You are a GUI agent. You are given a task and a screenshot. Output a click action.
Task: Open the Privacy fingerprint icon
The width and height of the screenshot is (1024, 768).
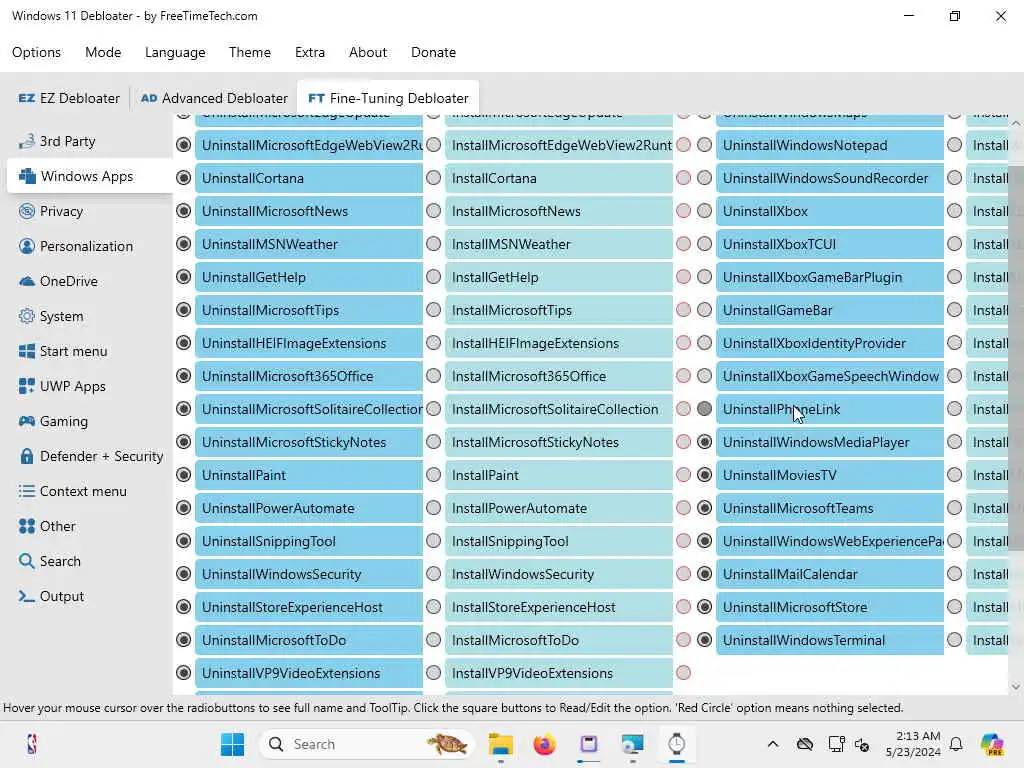coord(27,211)
